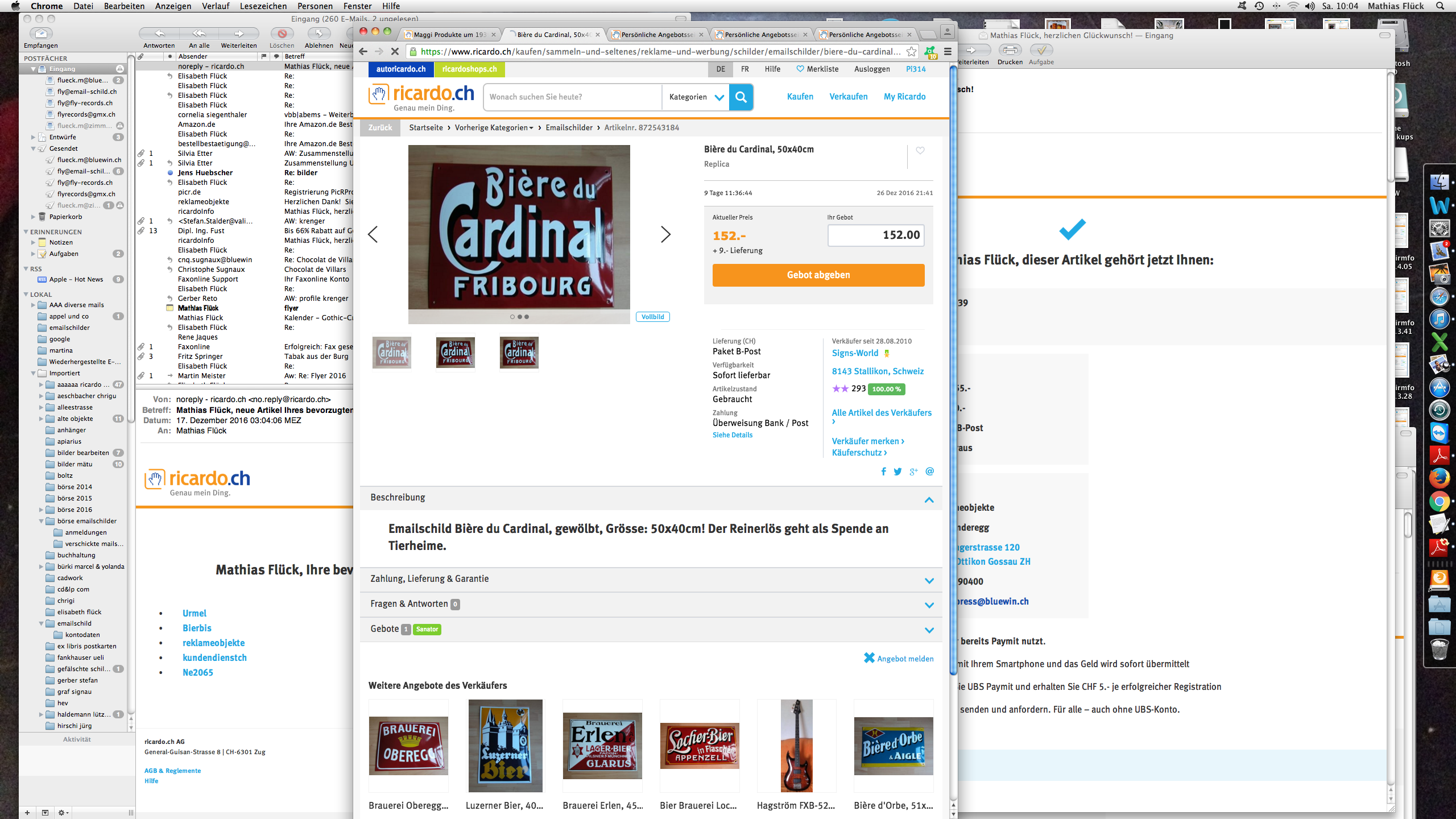
Task: Click Drucken print icon in mail window
Action: [x=1010, y=50]
